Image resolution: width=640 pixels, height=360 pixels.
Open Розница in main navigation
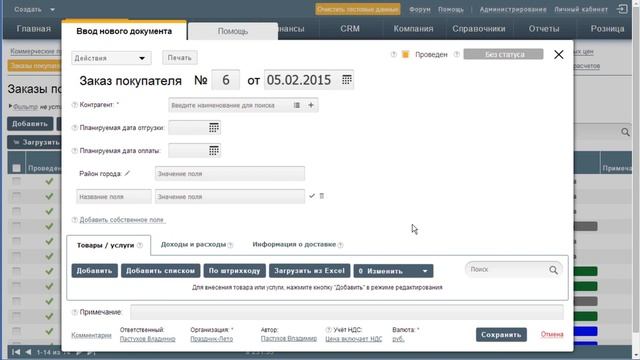(607, 29)
